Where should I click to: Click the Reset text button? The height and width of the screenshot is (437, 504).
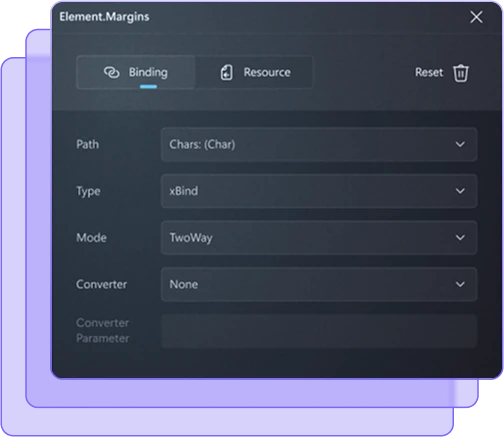[x=429, y=72]
